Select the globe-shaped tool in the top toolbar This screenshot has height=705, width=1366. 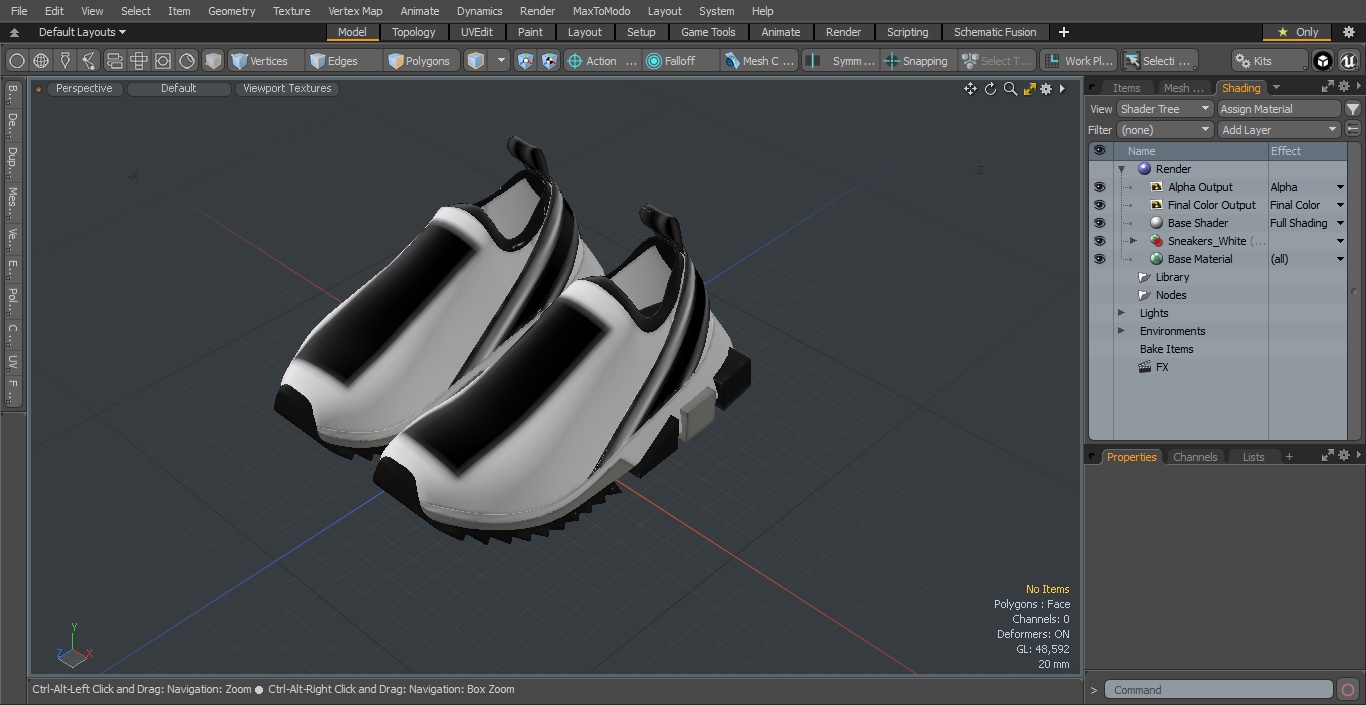(41, 61)
